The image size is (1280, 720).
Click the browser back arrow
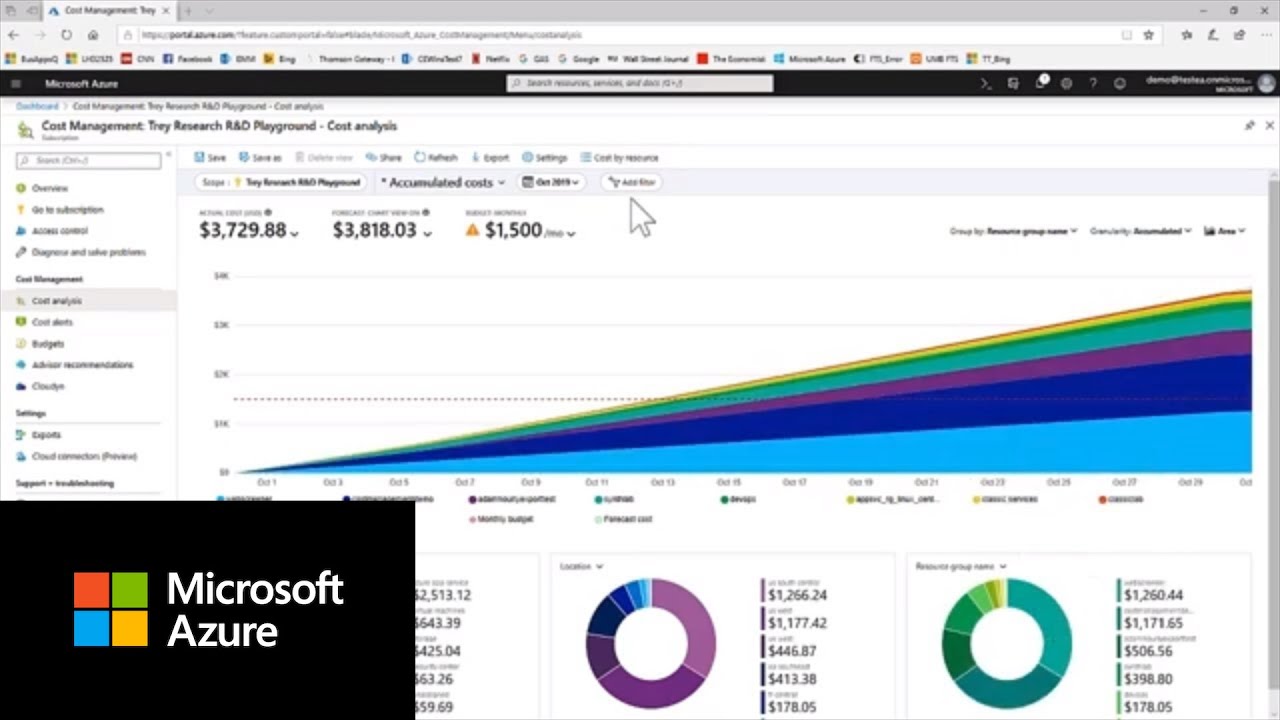point(14,34)
